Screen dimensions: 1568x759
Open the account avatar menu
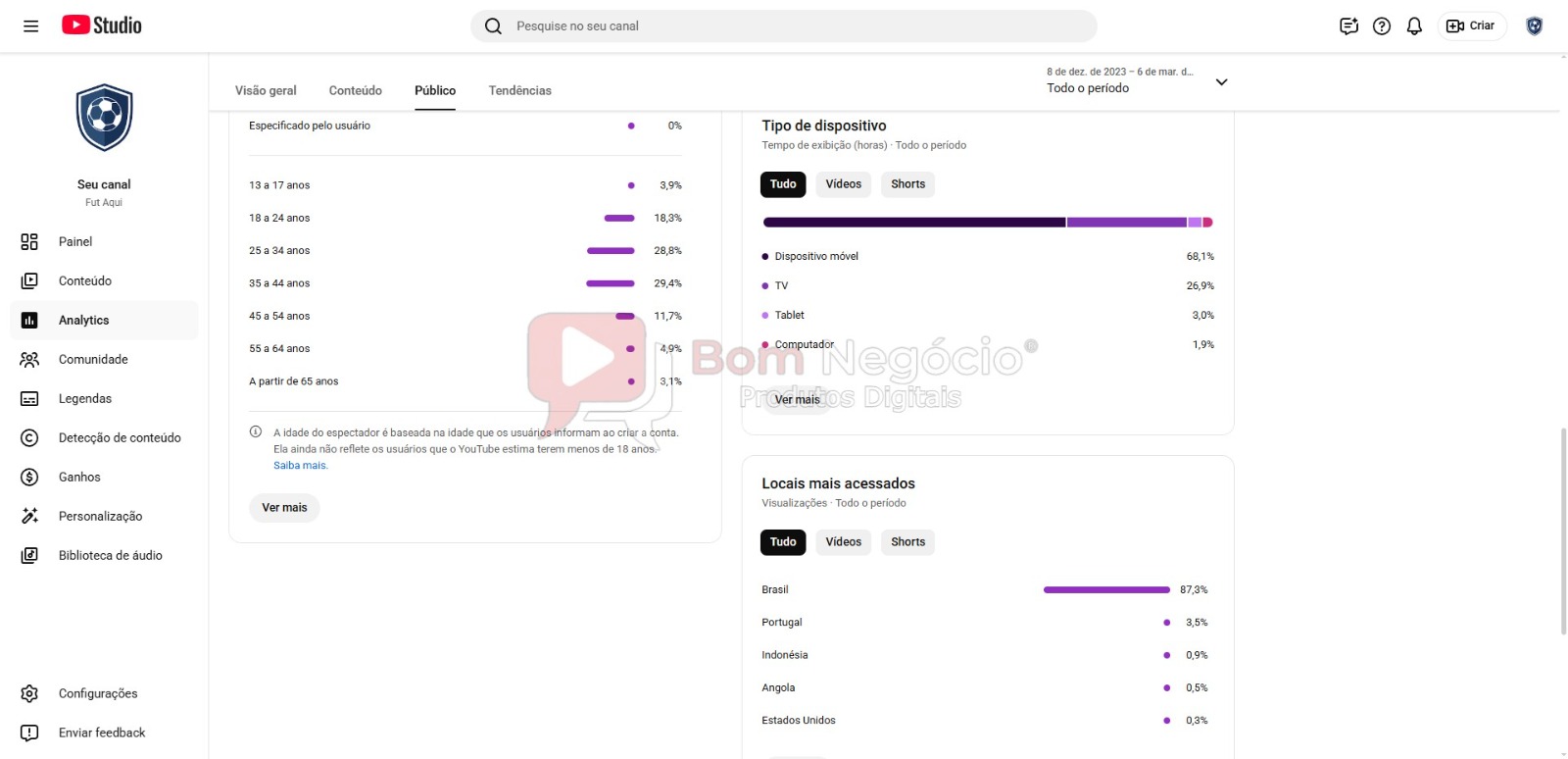(1535, 26)
